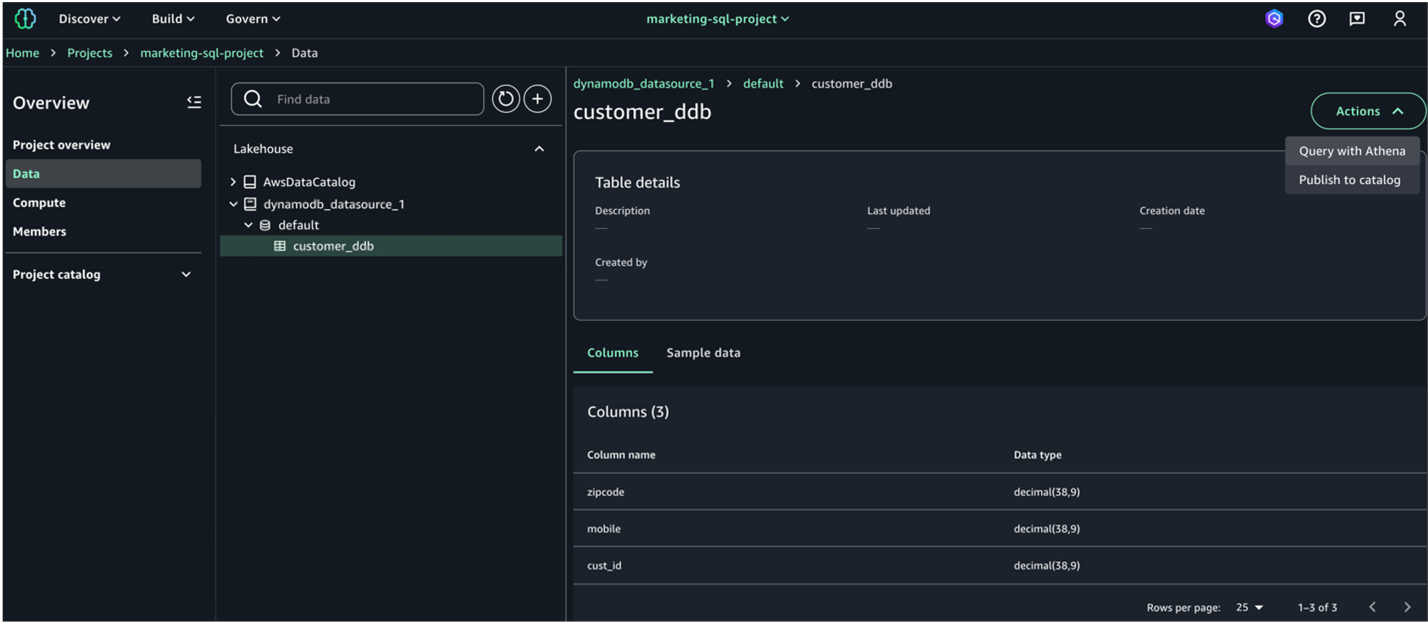The height and width of the screenshot is (623, 1428).
Task: Open the Rows per page dropdown
Action: point(1249,607)
